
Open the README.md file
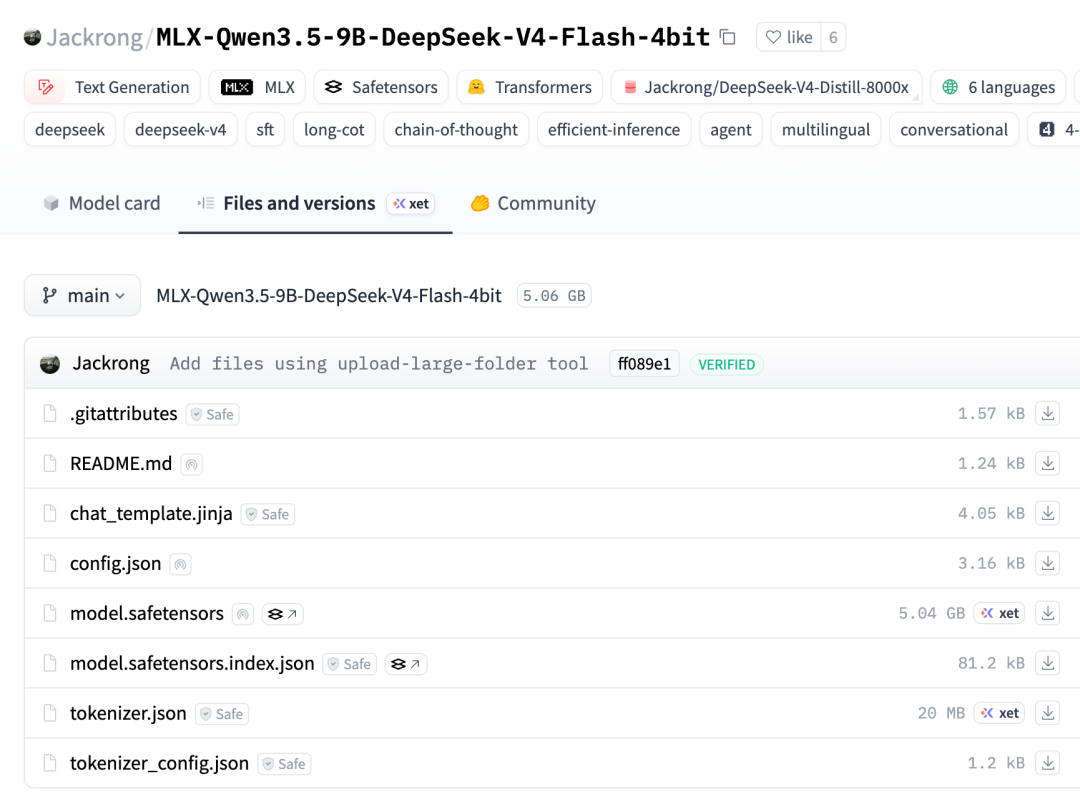(121, 464)
